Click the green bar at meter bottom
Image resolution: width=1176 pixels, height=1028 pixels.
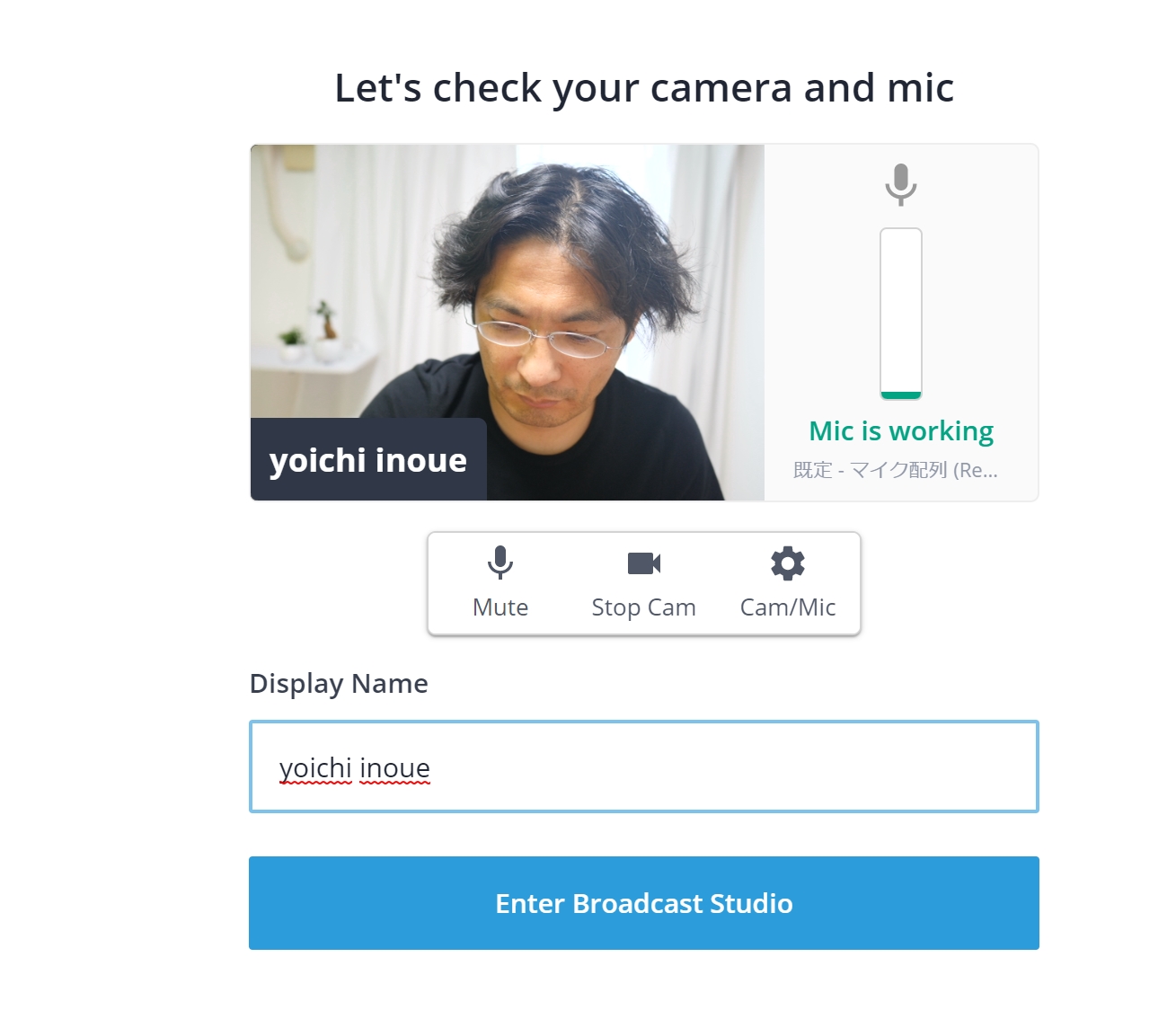pos(901,394)
